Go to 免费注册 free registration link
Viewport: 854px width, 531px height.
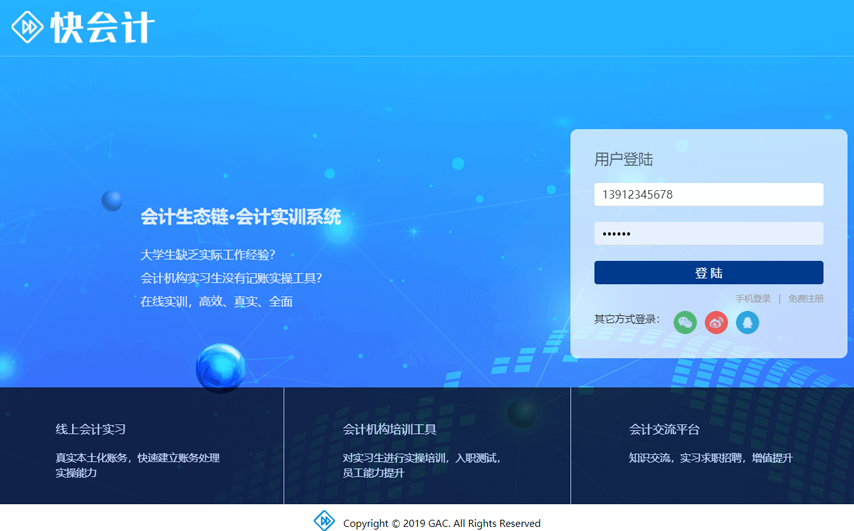805,299
